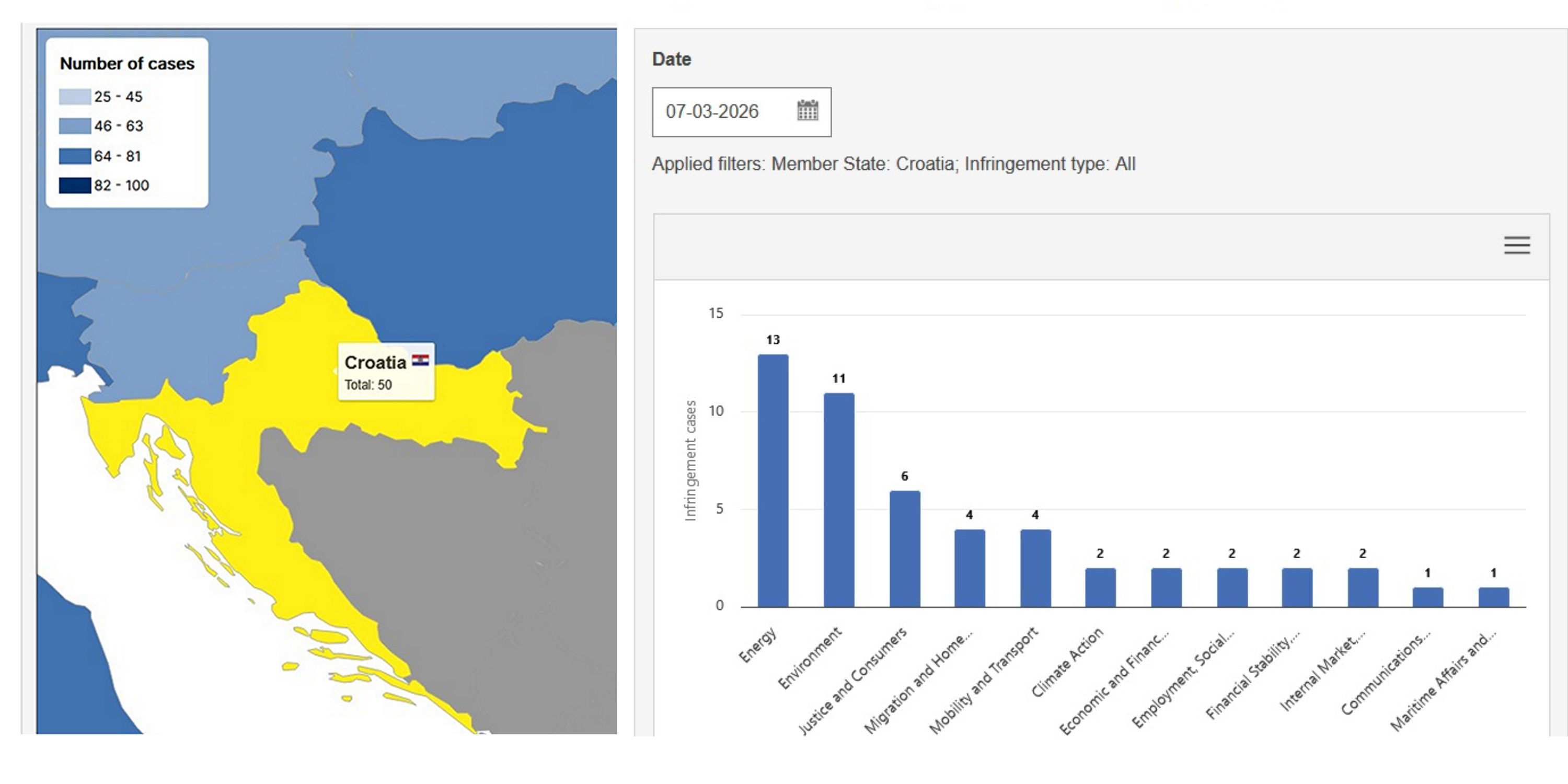Click the Climate Action bar
1568x784 pixels.
pyautogui.click(x=1100, y=587)
